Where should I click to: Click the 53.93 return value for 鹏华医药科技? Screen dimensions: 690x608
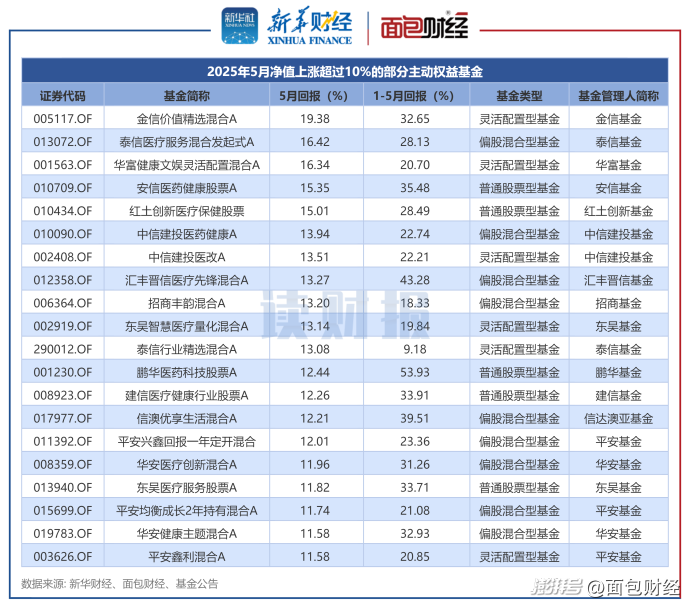413,372
